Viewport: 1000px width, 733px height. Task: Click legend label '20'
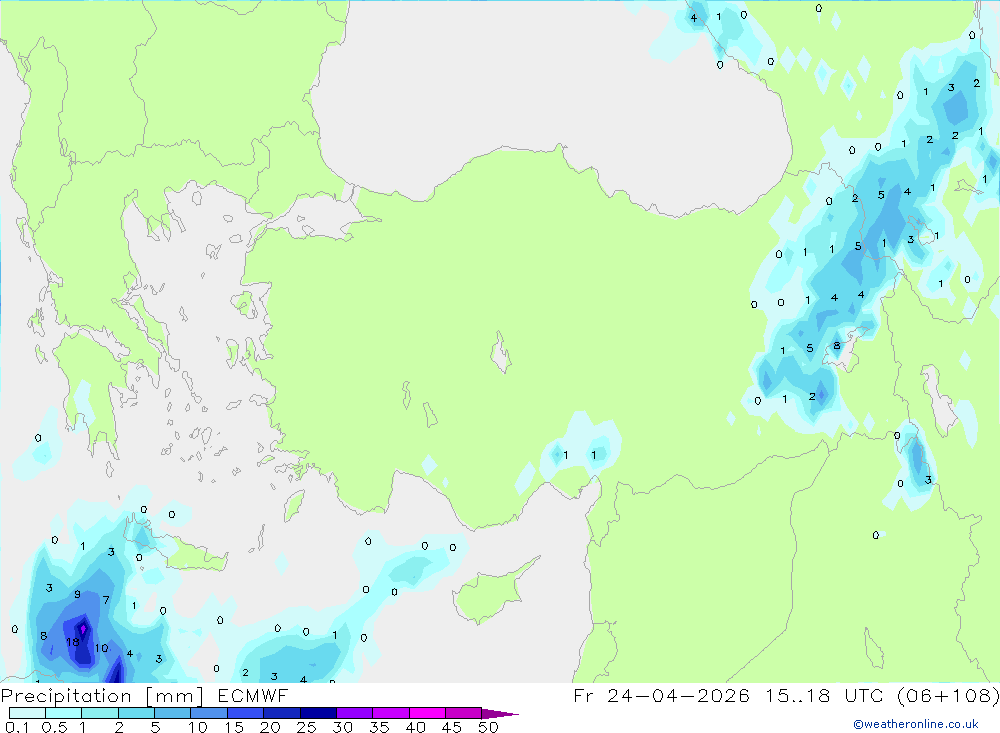(270, 727)
